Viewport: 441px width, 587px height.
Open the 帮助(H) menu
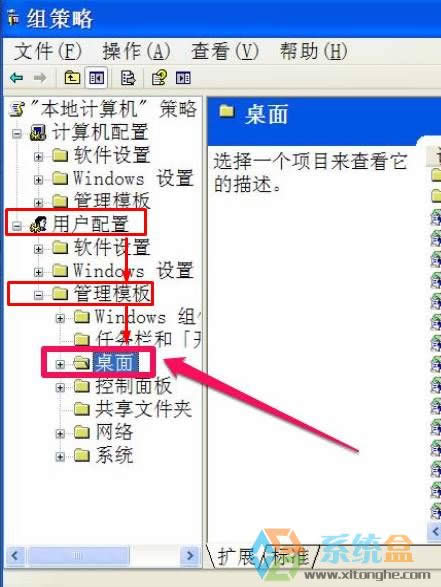tap(313, 51)
